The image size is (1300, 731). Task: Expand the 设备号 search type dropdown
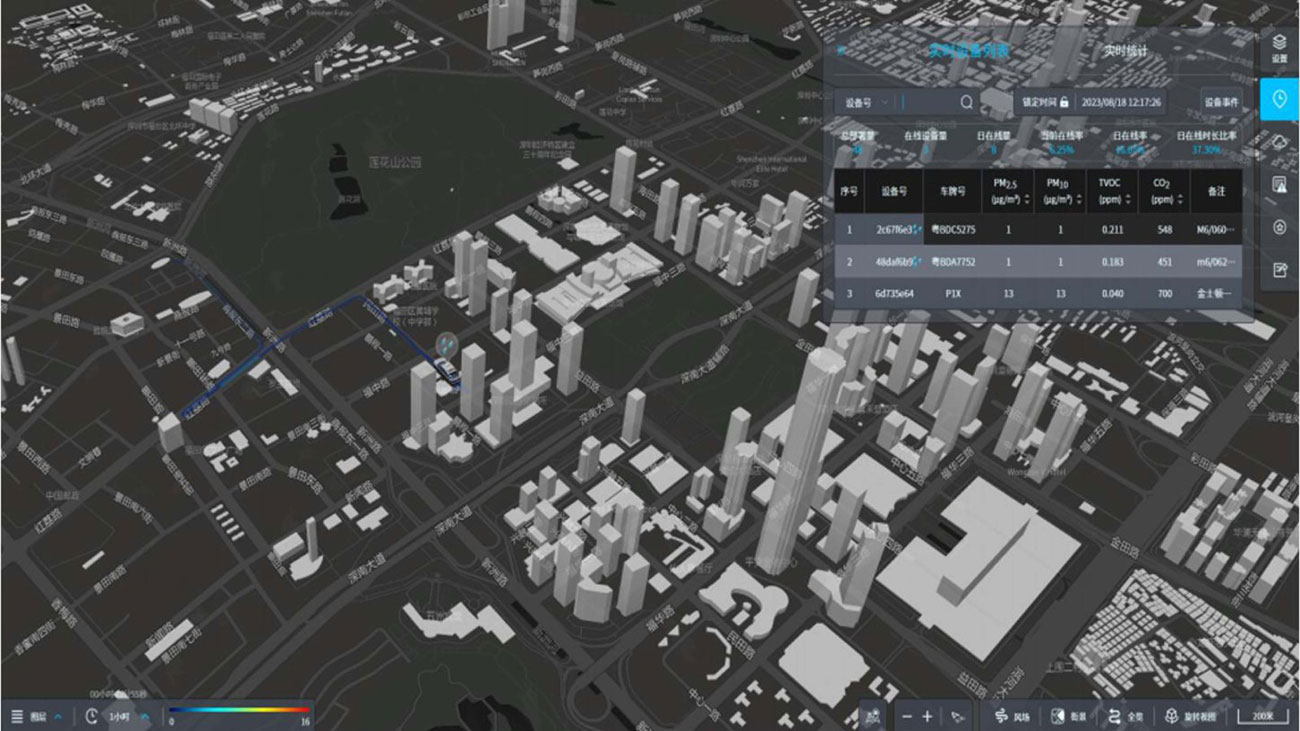click(866, 102)
